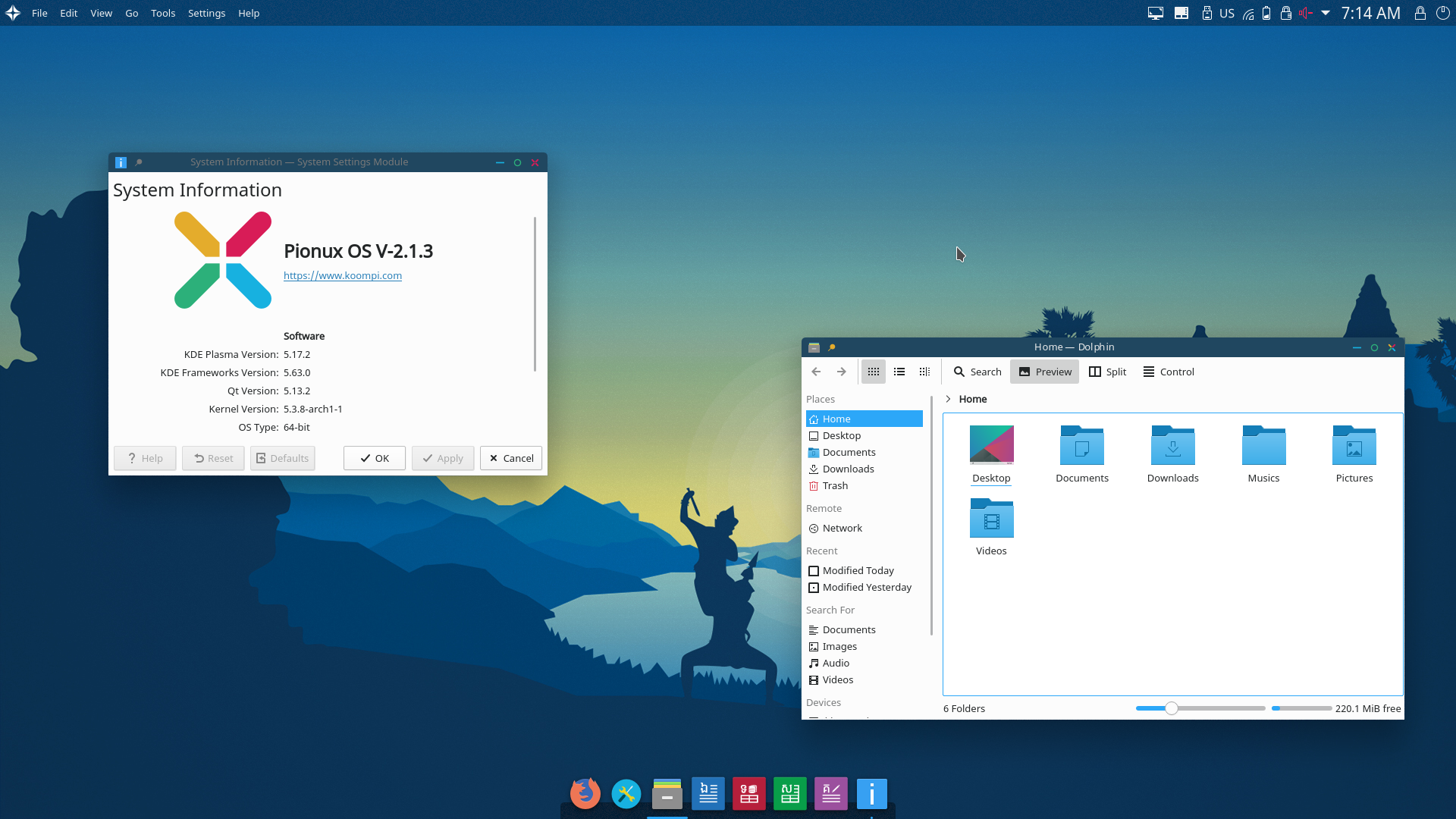Switch Dolphin to compact view mode

[x=899, y=372]
